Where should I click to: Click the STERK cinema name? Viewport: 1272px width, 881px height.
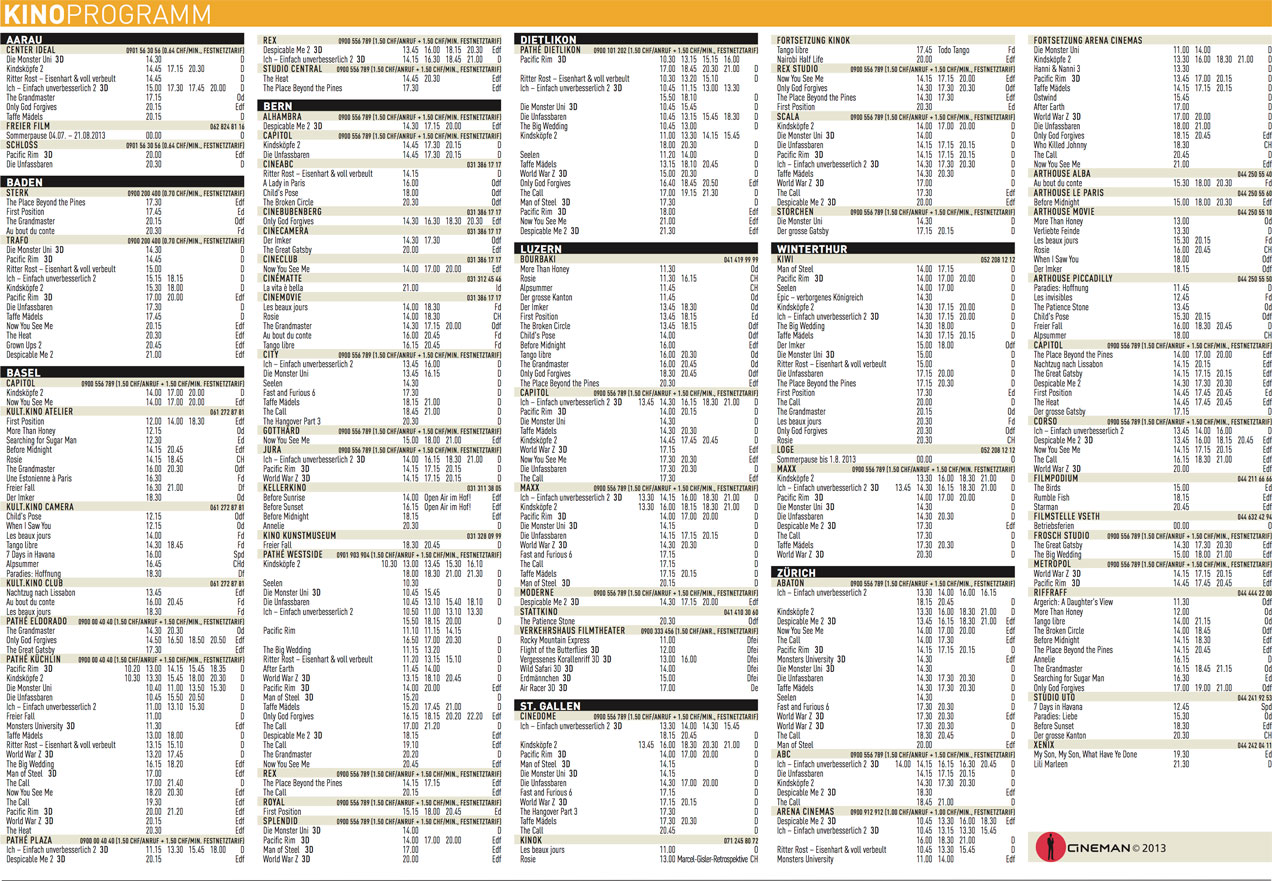[18, 192]
